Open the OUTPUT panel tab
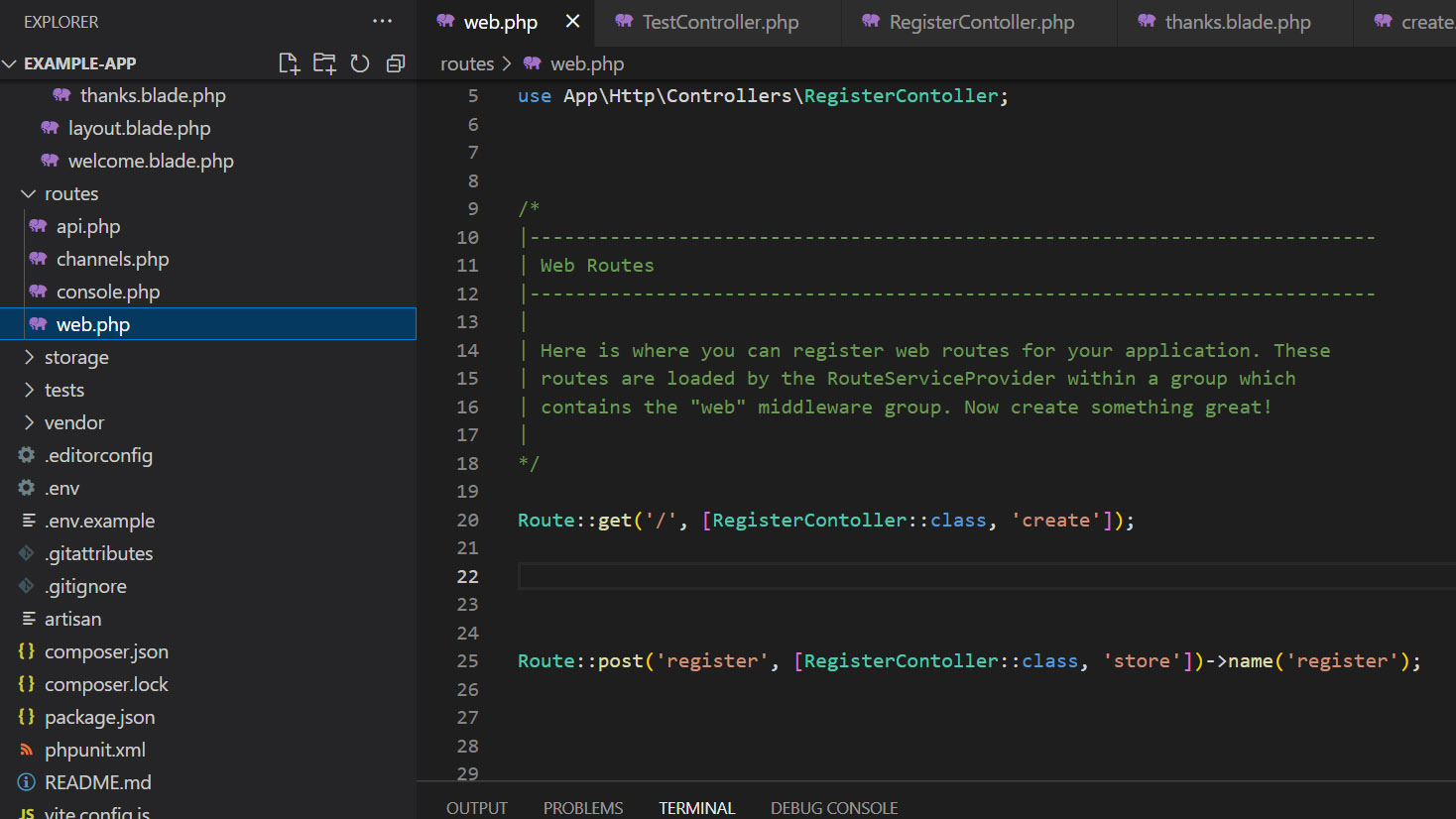The image size is (1456, 819). click(477, 808)
